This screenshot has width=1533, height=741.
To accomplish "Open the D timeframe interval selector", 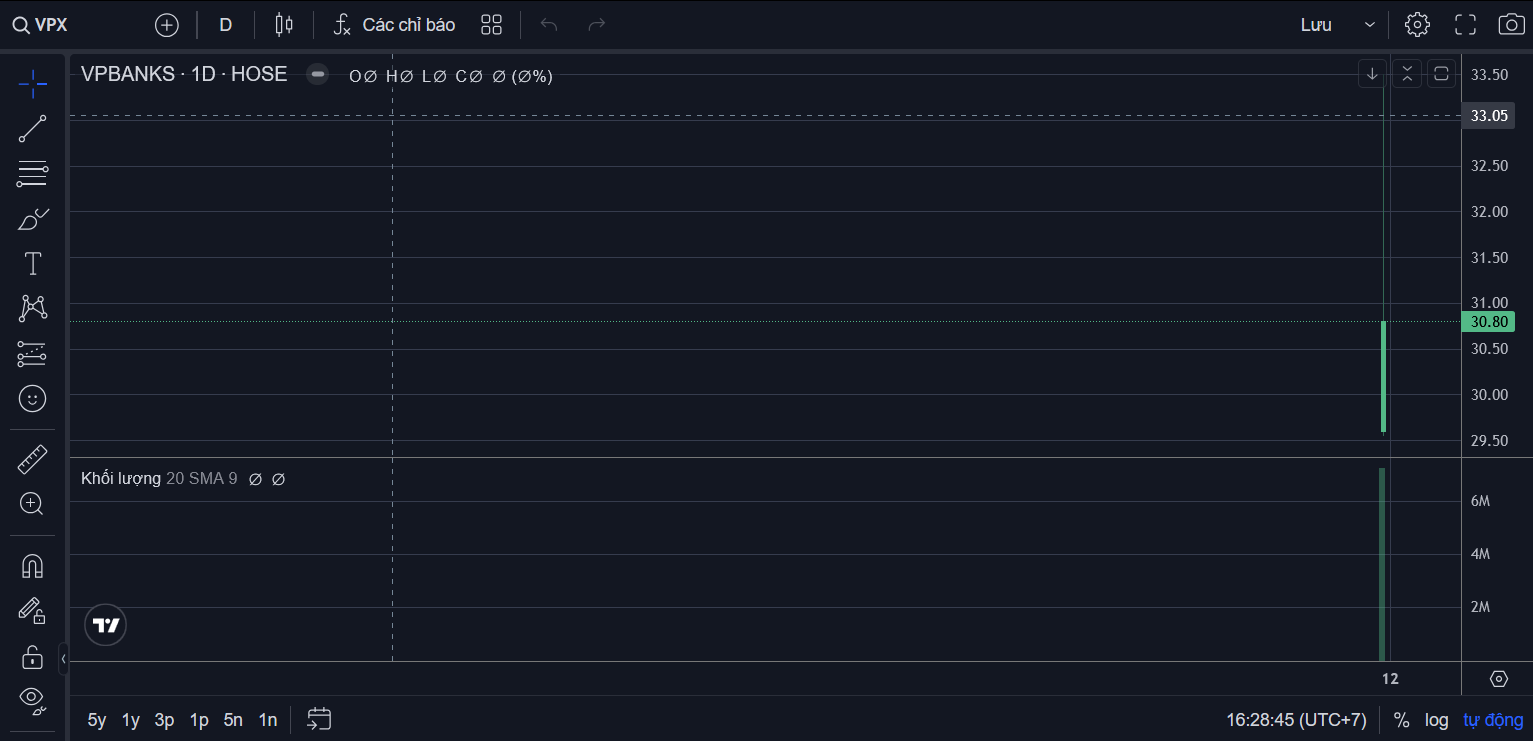I will [226, 25].
